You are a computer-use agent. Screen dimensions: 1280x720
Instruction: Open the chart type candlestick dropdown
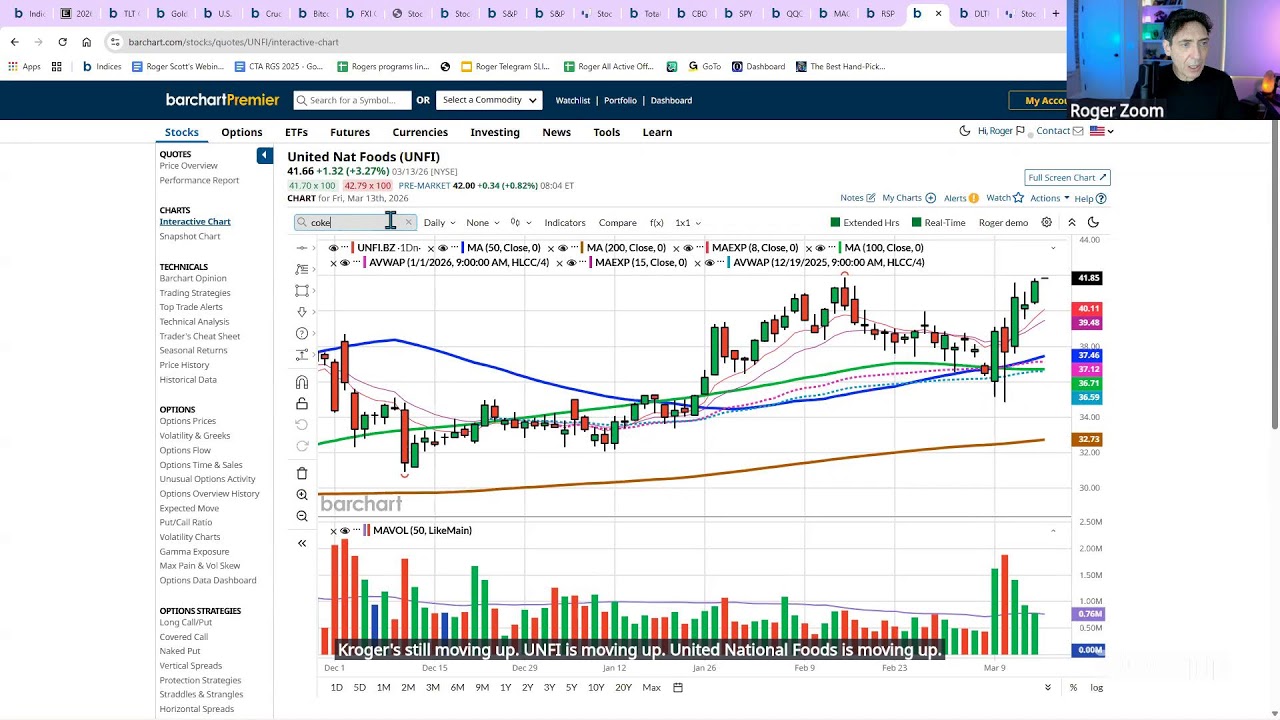[x=520, y=223]
